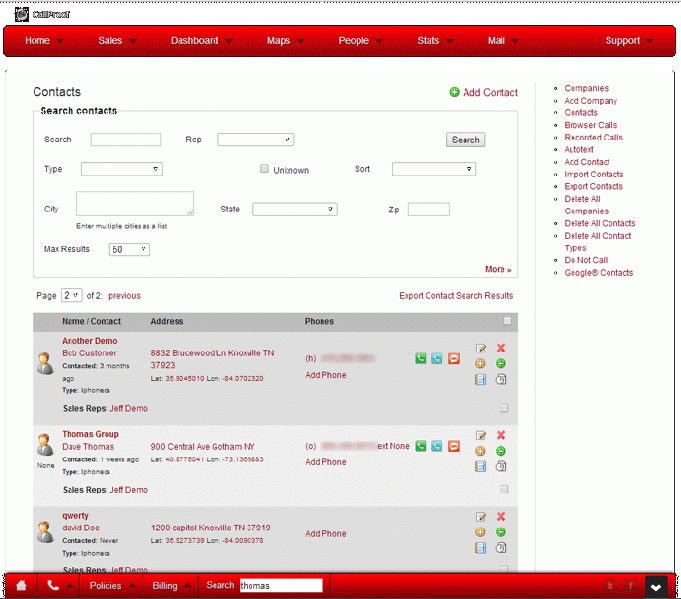Open notebook icon for Thomas Group contact
The width and height of the screenshot is (681, 599).
tap(480, 466)
